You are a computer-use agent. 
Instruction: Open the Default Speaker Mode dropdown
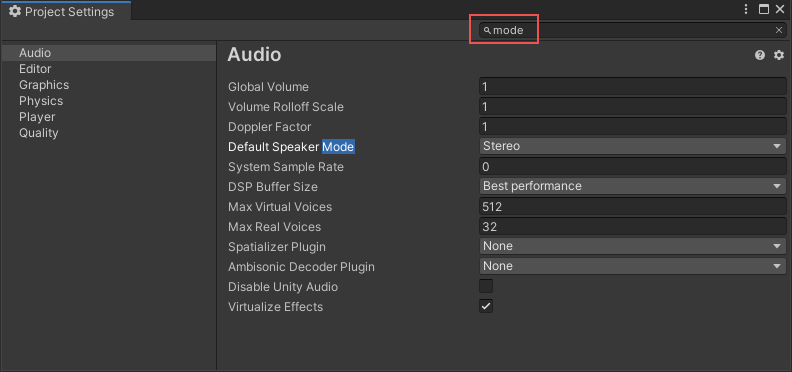click(x=632, y=146)
